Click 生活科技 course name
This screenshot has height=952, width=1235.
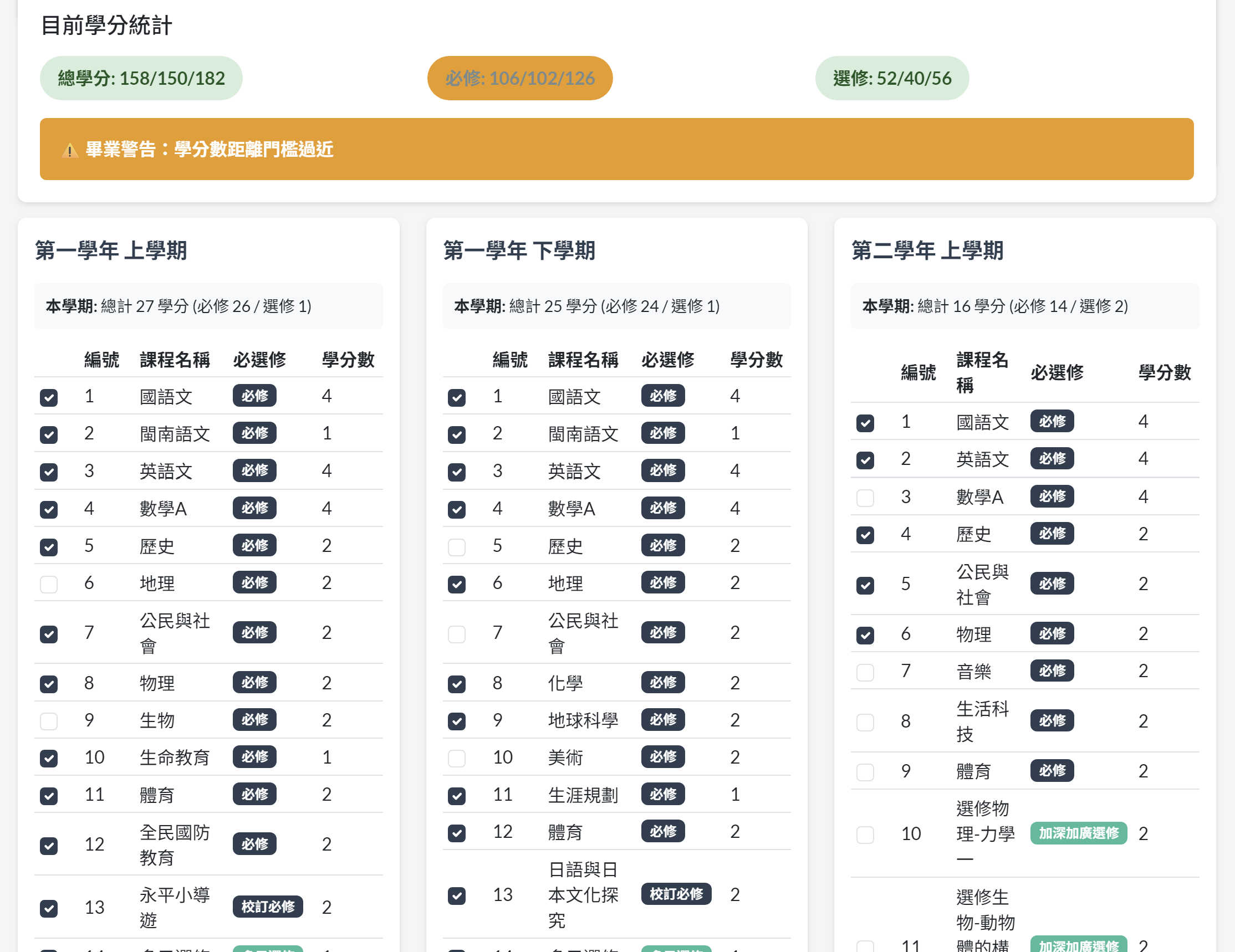click(x=982, y=721)
